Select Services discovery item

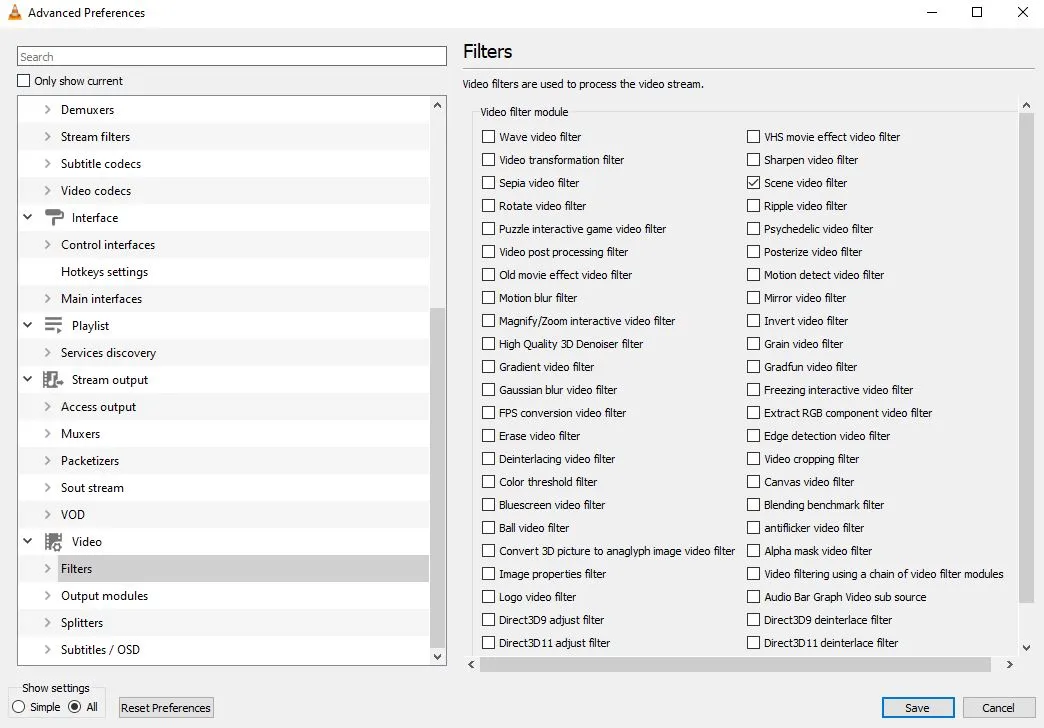point(109,352)
